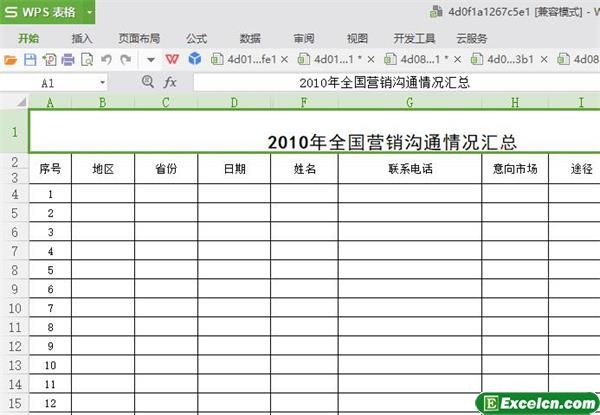Close the 4d08...1 * document tab
Screen dimensions: 600x415
point(457,59)
